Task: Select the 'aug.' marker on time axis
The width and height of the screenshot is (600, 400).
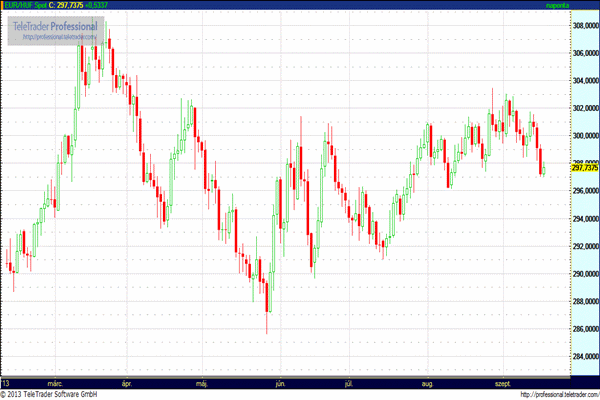Action: click(x=428, y=382)
